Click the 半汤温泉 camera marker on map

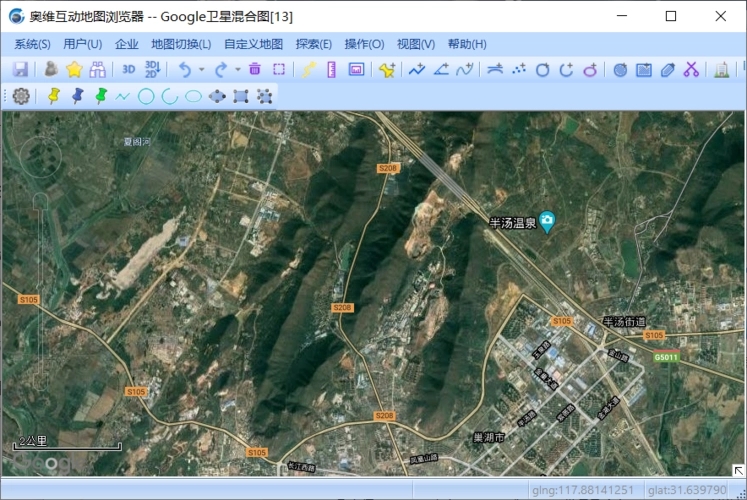(x=548, y=222)
